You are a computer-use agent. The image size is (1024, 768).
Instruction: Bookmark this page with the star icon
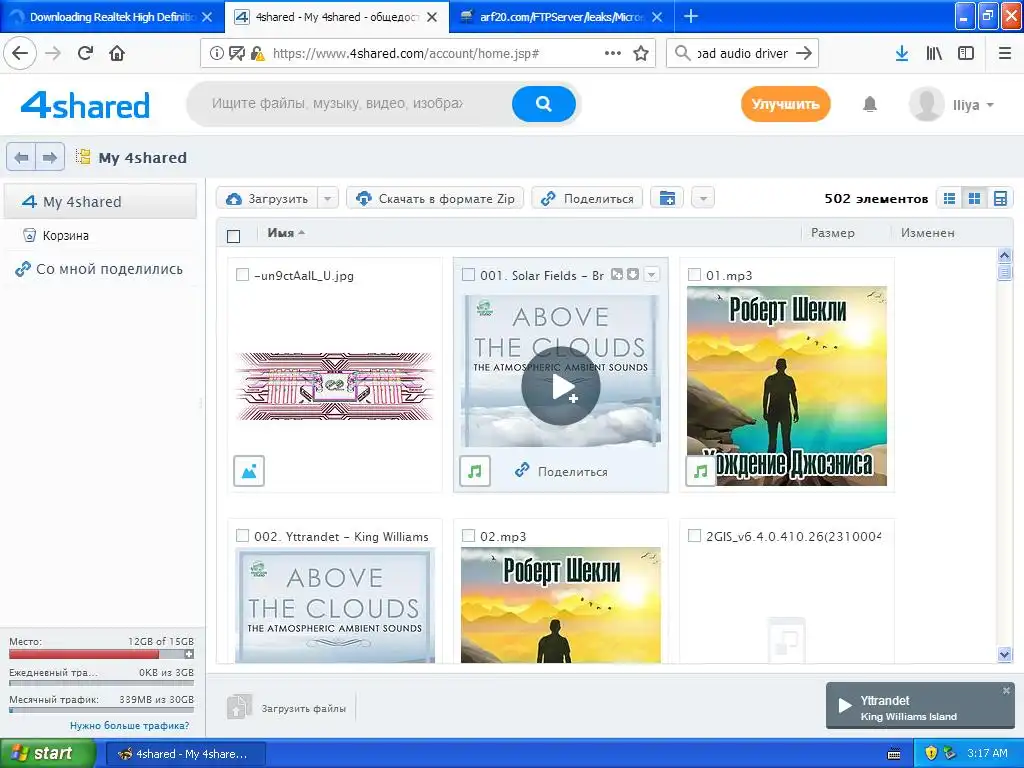[x=641, y=54]
